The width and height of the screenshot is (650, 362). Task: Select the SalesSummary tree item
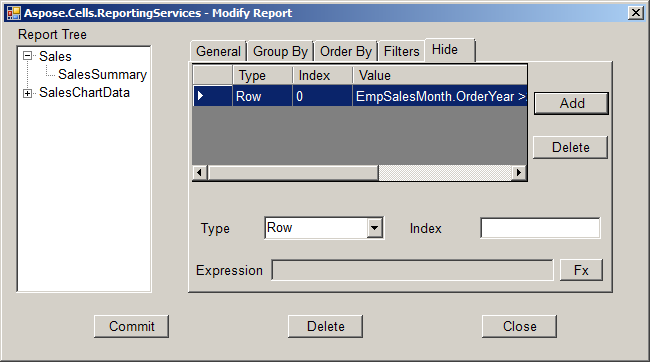[102, 75]
